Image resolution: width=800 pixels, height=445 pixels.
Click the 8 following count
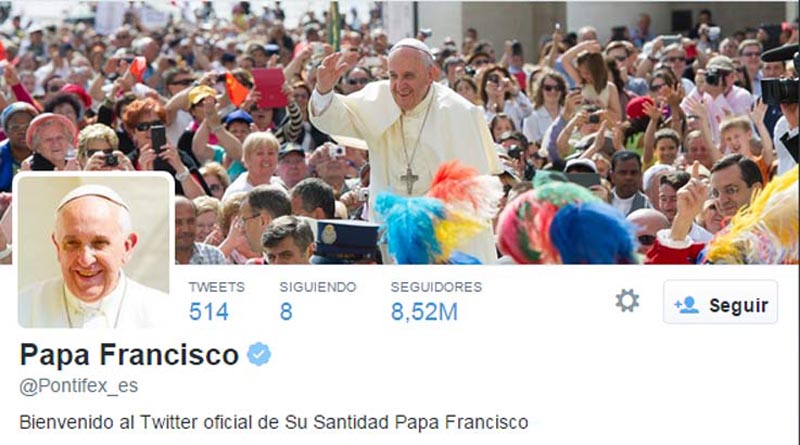(x=286, y=311)
